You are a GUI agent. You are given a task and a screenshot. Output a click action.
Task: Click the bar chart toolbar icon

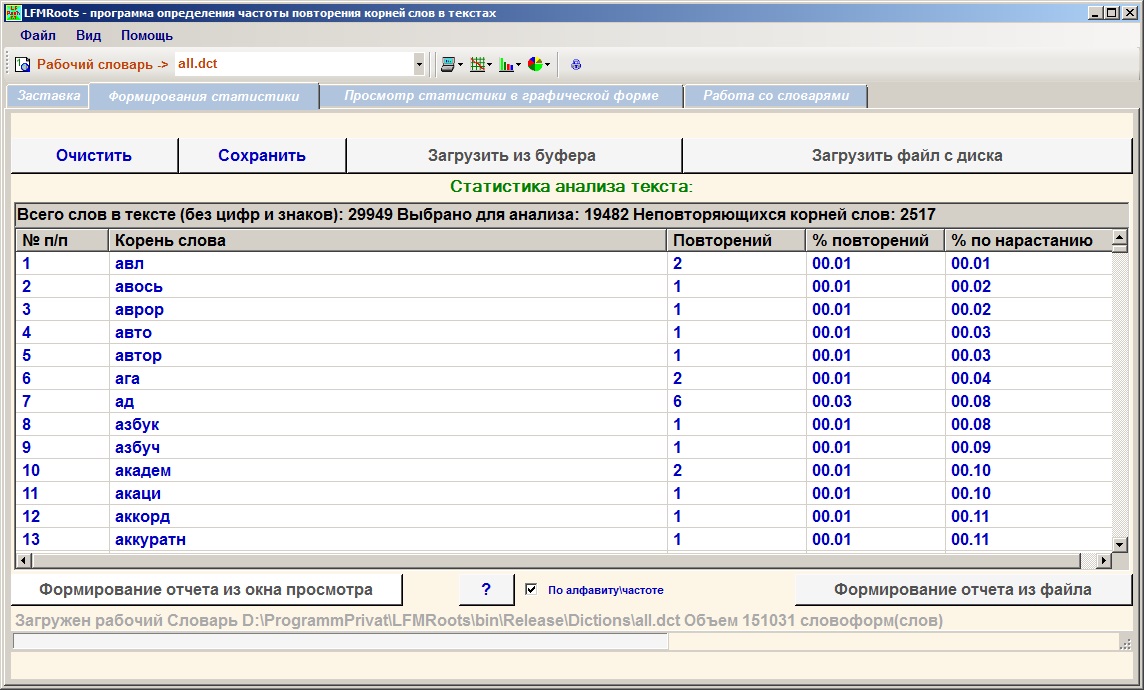tap(506, 64)
